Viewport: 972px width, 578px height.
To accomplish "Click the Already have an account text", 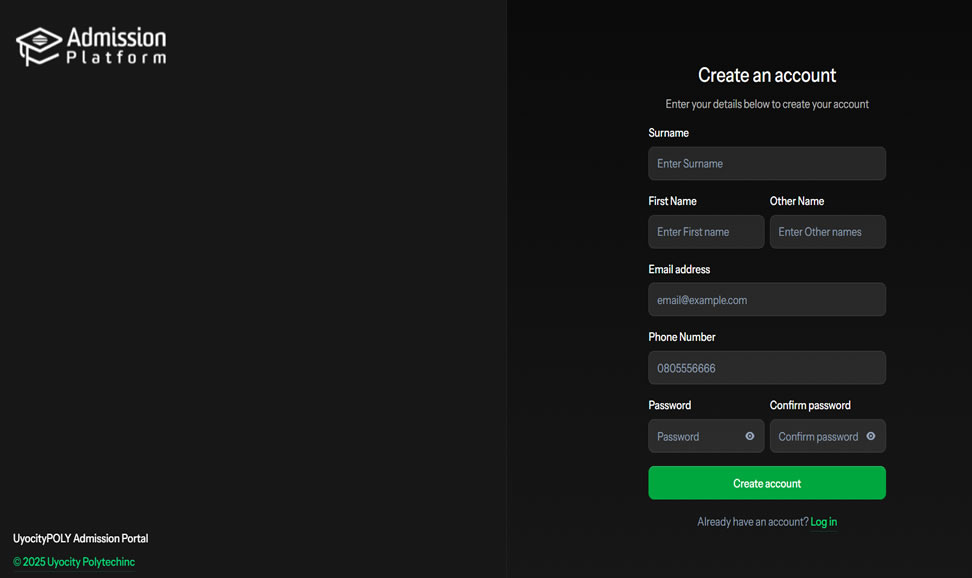I will click(x=751, y=521).
